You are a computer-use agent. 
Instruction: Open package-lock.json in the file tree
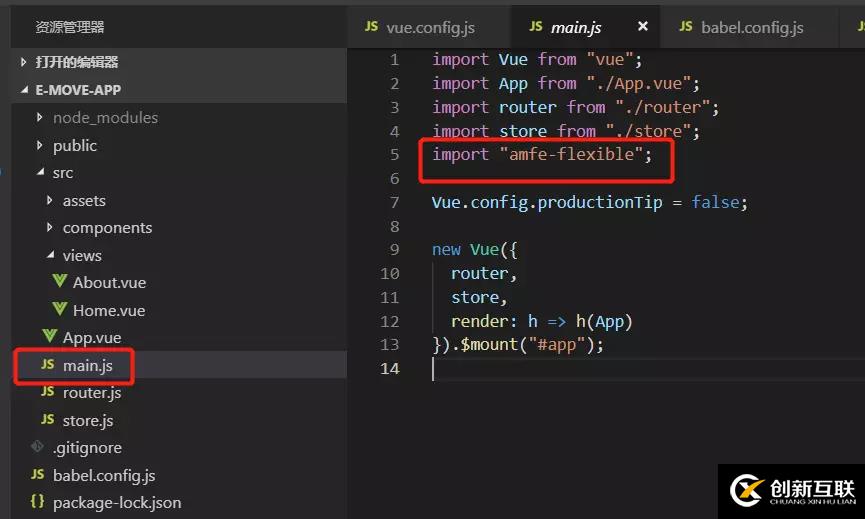point(117,503)
